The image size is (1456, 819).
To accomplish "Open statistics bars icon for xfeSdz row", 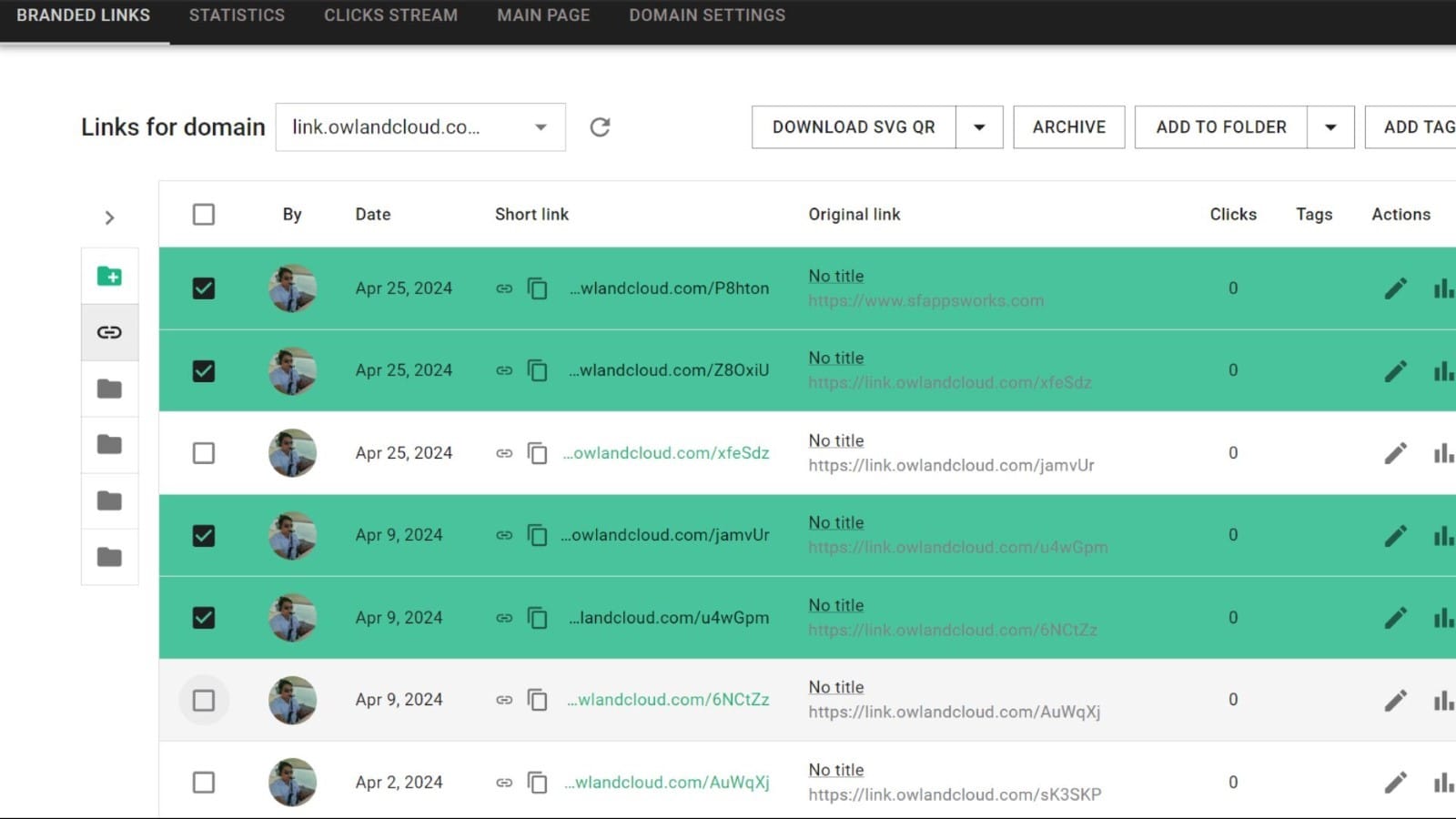I will coord(1443,453).
